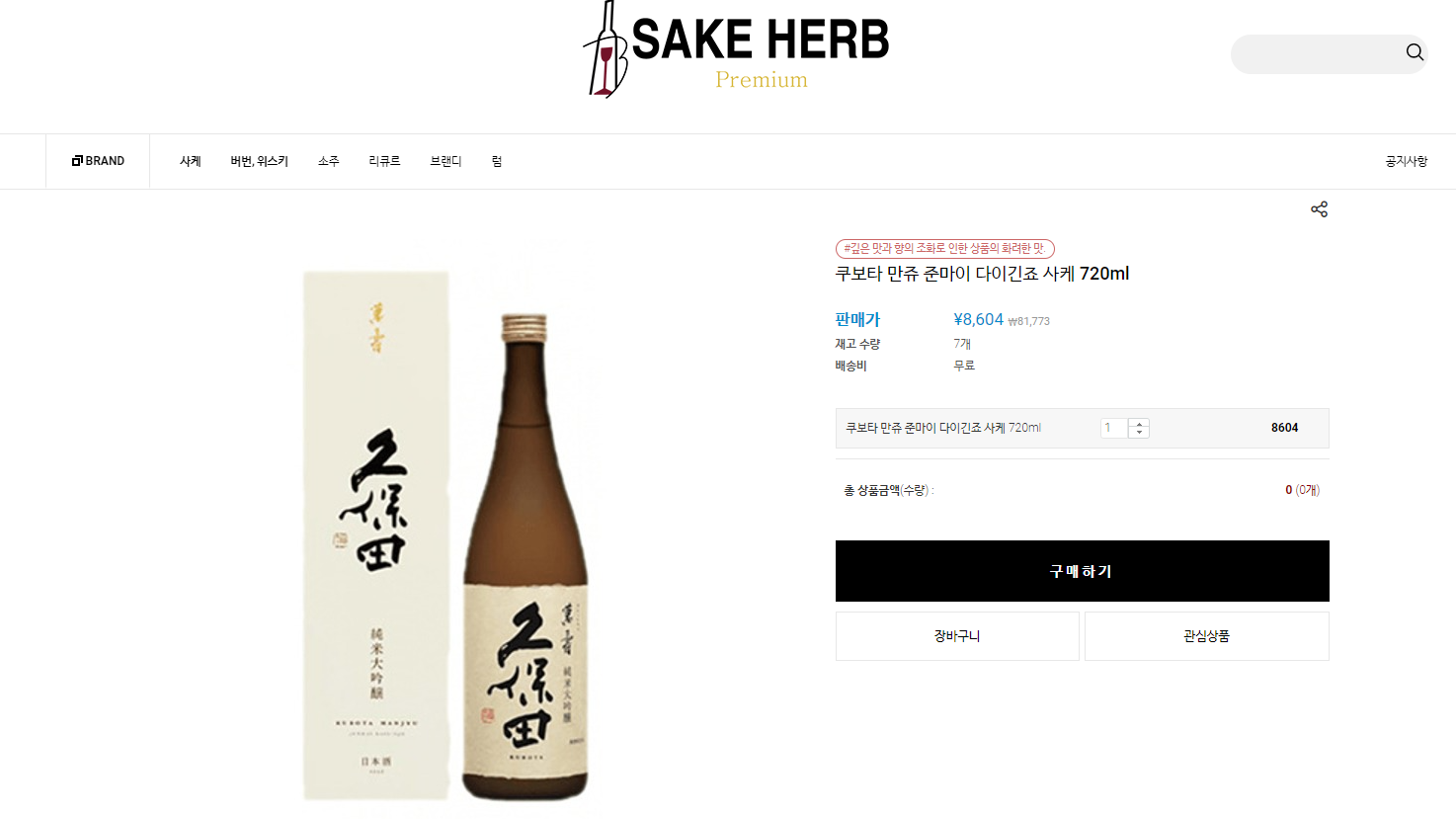Open the BRAND category menu
Viewport: 1456px width, 819px height.
[98, 161]
